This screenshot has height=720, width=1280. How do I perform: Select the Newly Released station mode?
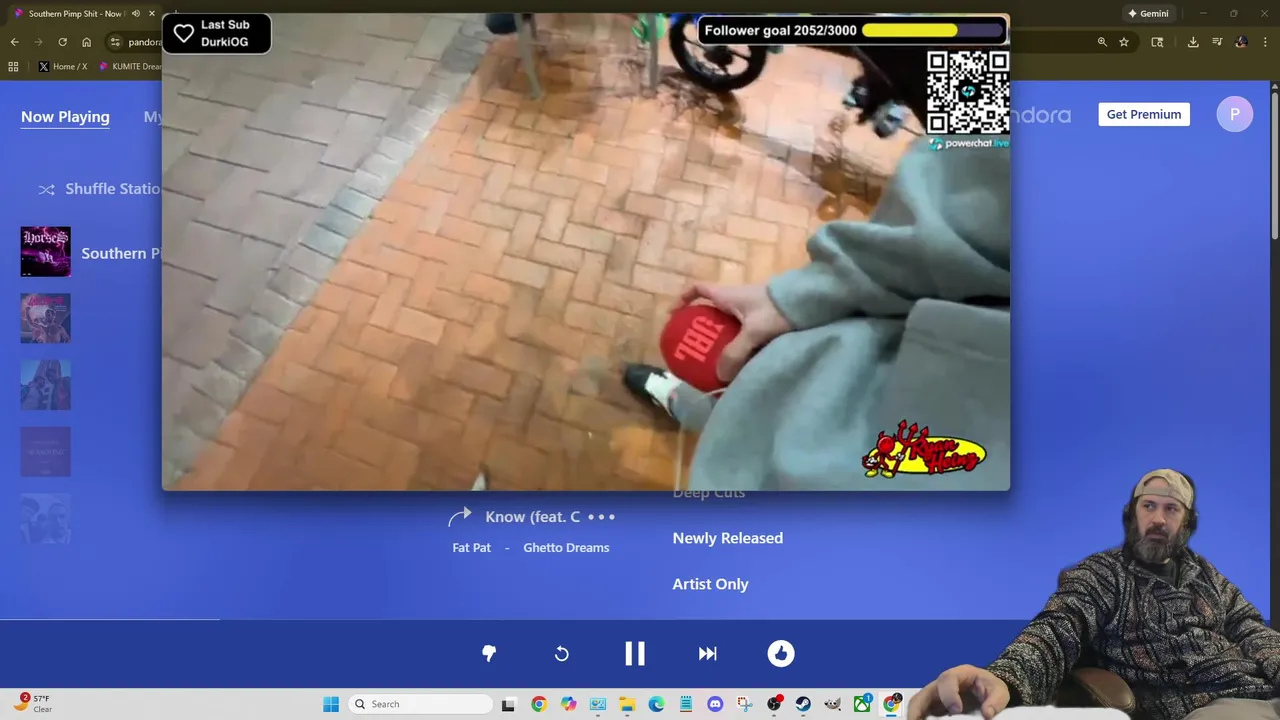click(728, 538)
